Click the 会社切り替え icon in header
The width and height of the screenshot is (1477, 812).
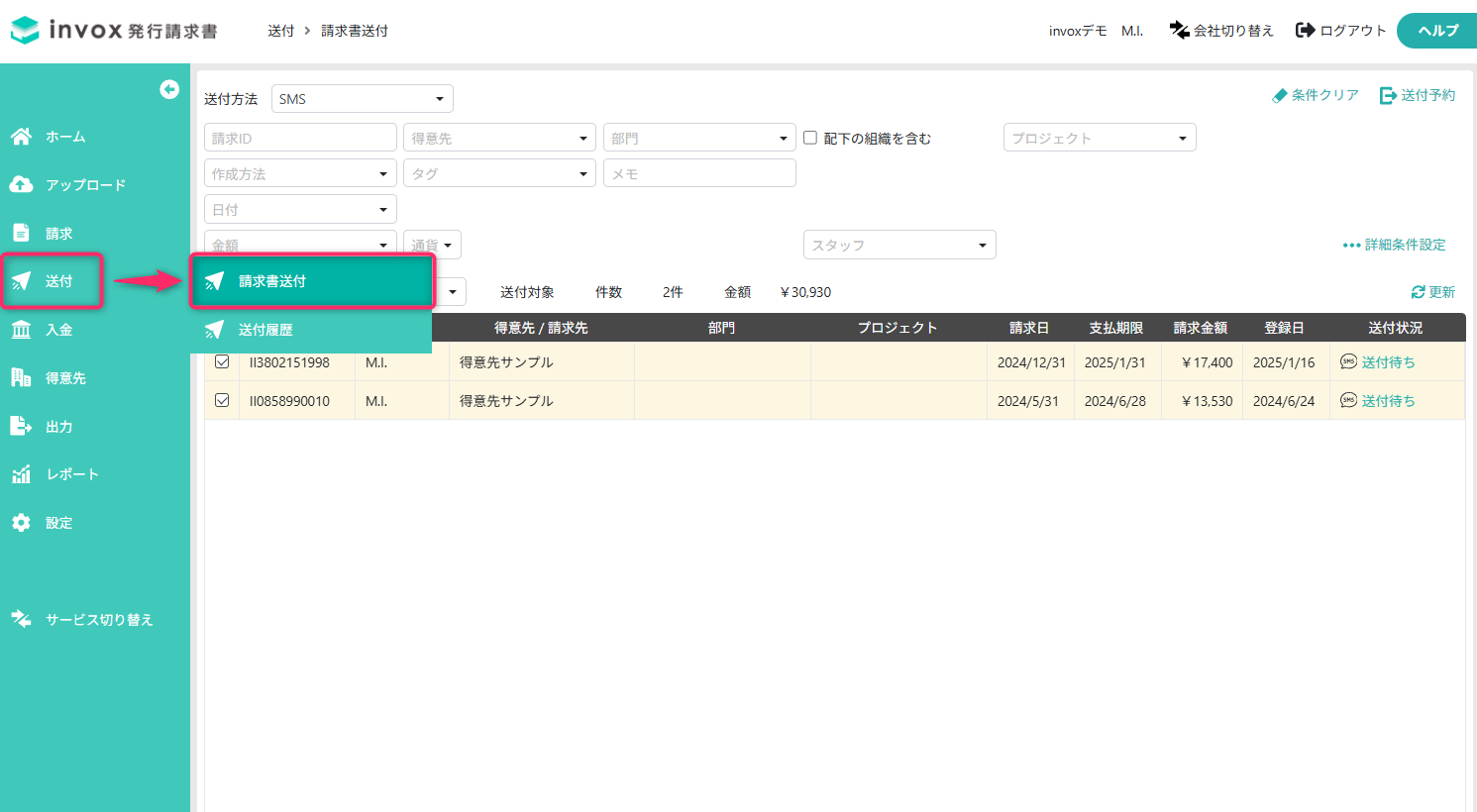1179,31
